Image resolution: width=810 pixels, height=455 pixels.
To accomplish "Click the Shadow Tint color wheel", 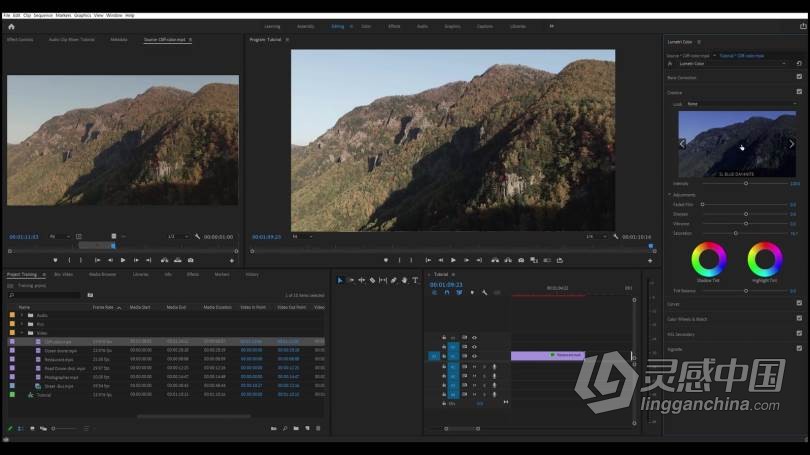I will point(709,259).
